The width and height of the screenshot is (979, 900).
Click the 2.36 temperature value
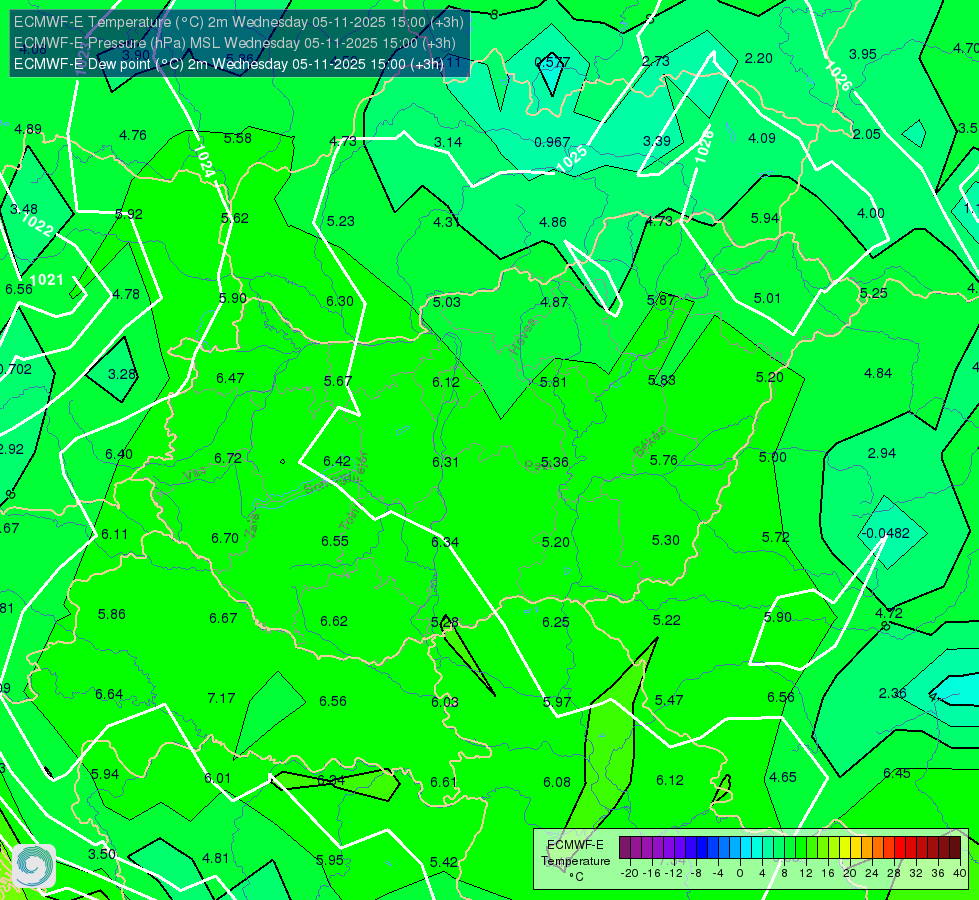(x=893, y=693)
